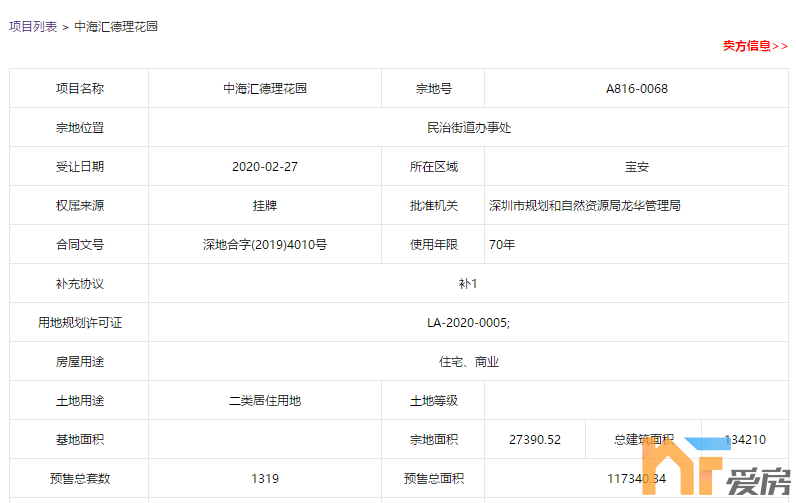Viewport: 796px width, 503px height.
Task: Select presale total area 117340.34
Action: 637,479
